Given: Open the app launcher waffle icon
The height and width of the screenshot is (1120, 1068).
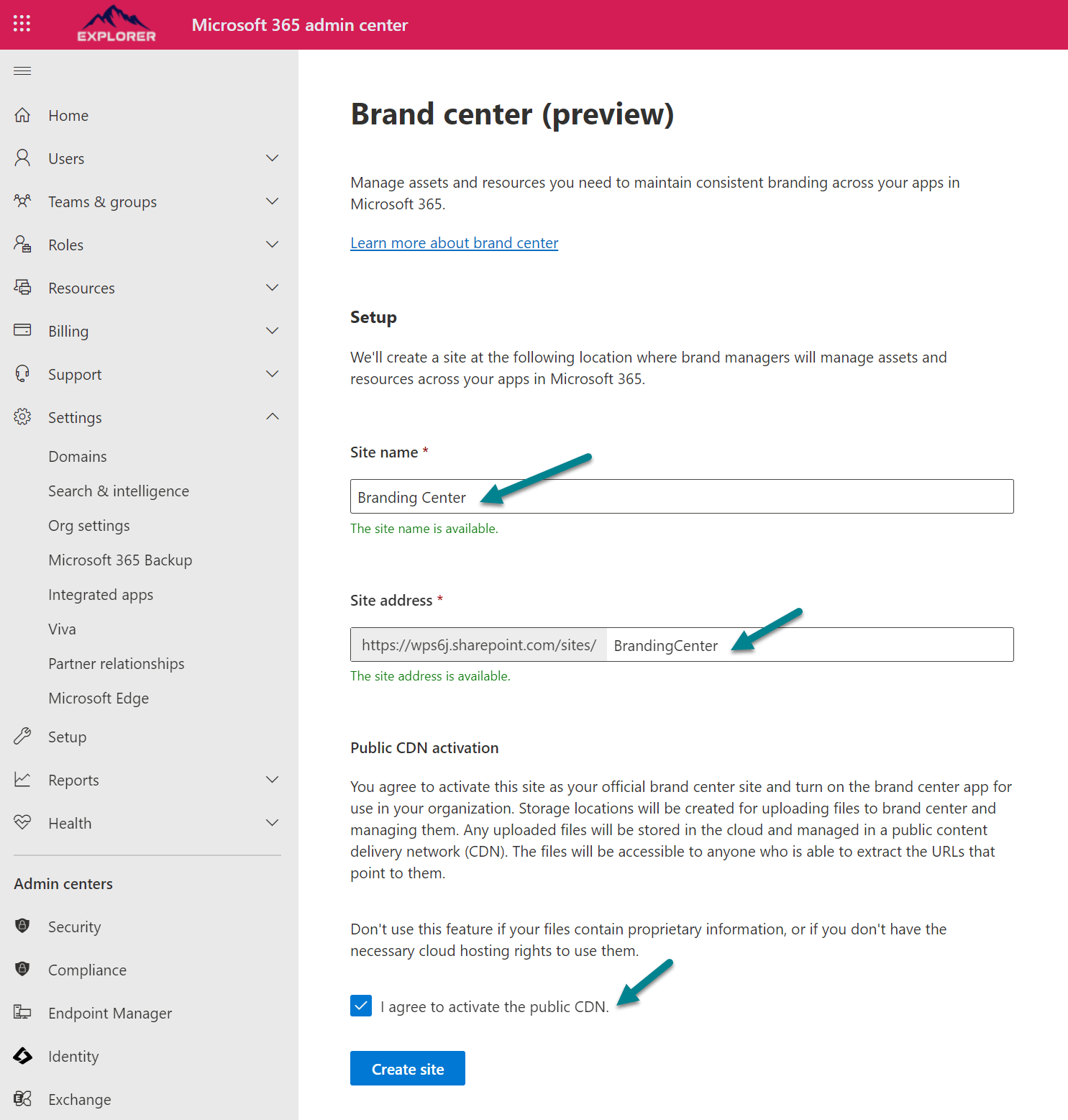Looking at the screenshot, I should tap(21, 24).
